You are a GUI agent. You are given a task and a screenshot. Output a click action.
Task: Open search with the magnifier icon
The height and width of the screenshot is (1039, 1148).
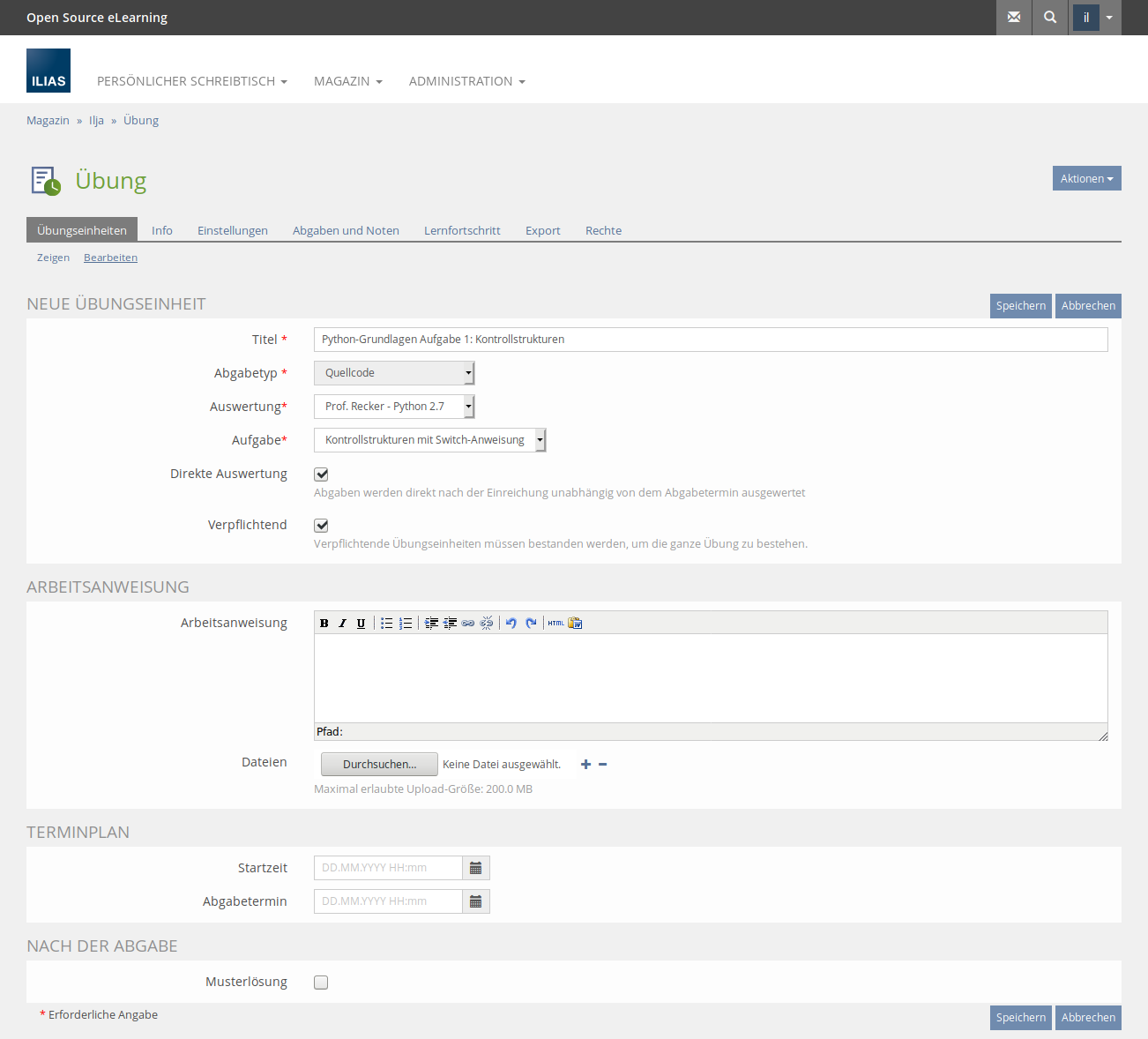coord(1050,18)
